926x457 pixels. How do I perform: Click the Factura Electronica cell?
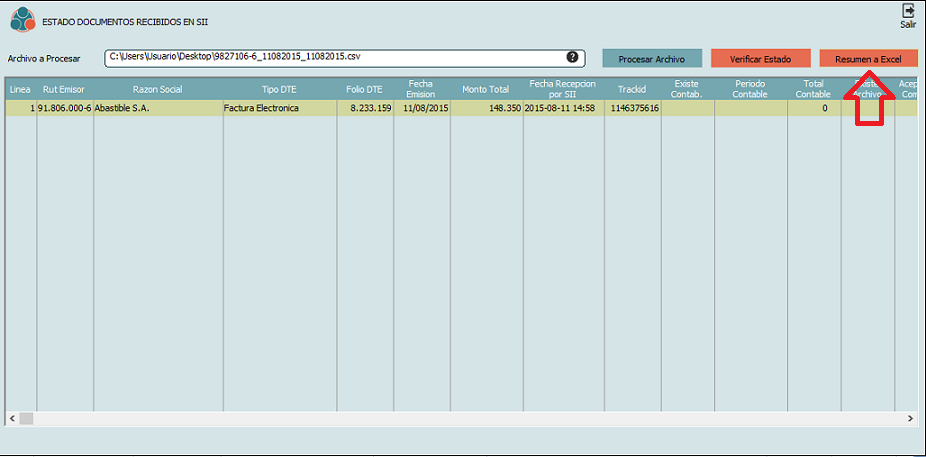(x=262, y=108)
